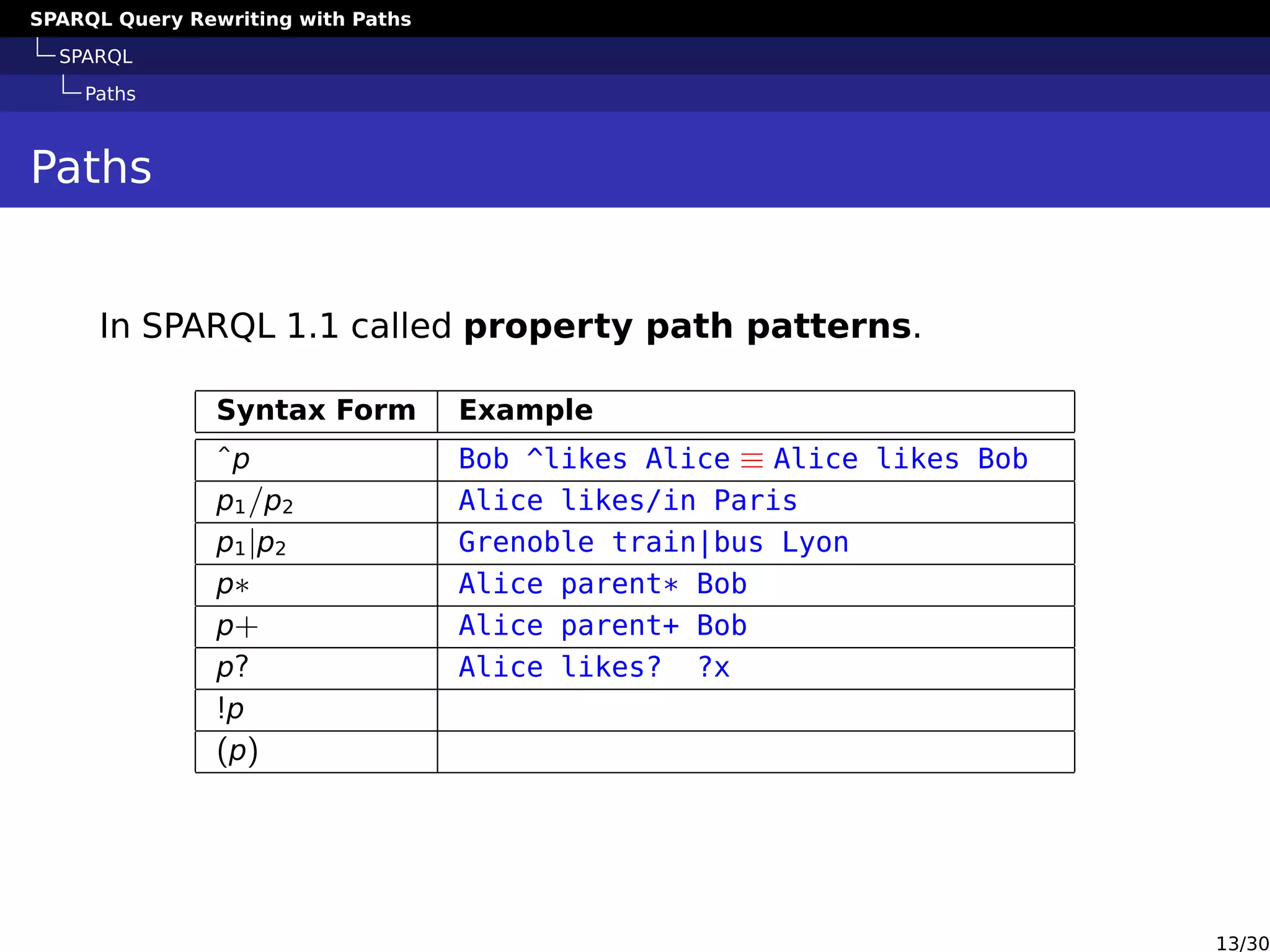Click the 'Syntax Form' column header
This screenshot has height=952, width=1270.
[316, 410]
